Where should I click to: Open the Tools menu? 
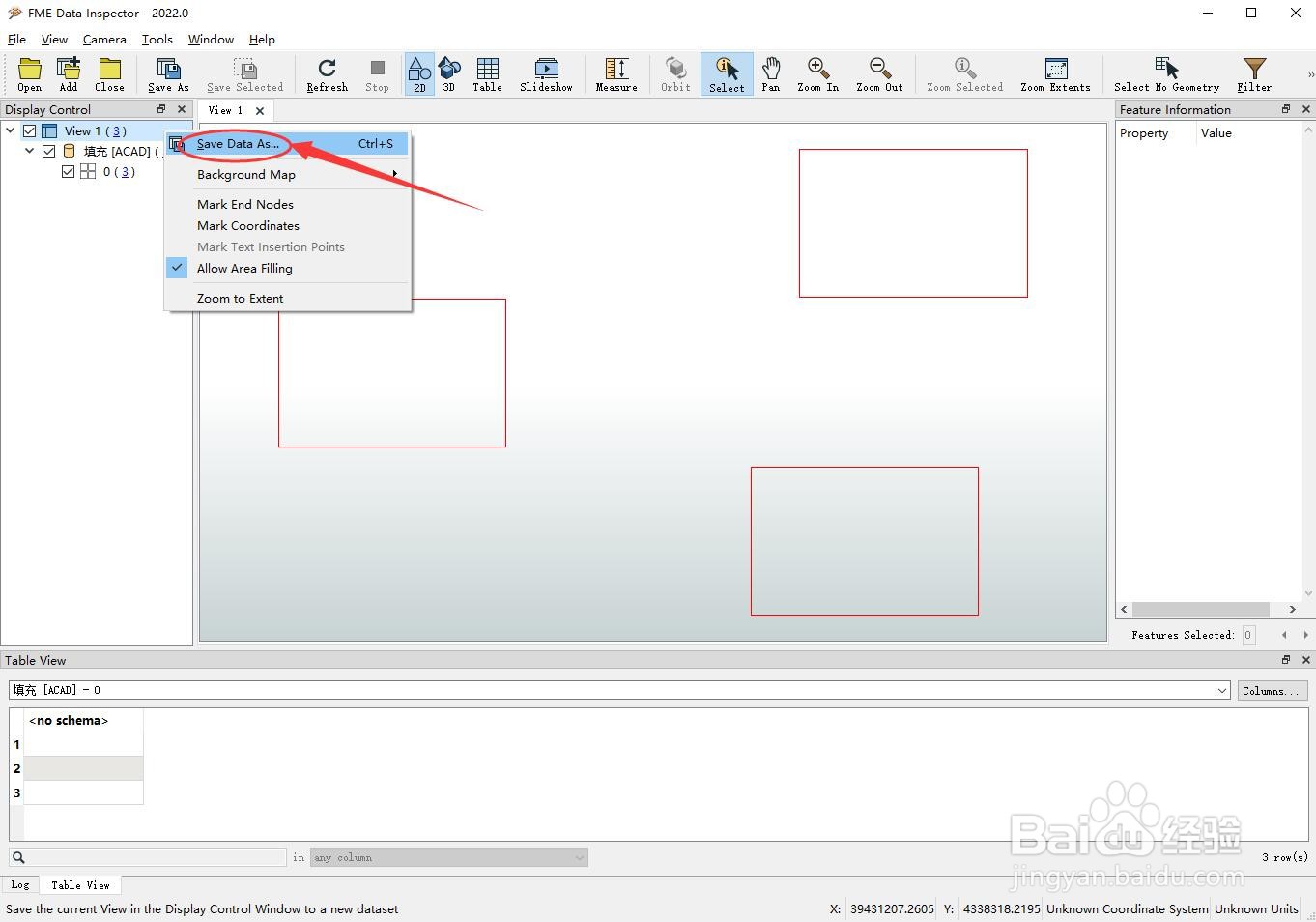[157, 39]
